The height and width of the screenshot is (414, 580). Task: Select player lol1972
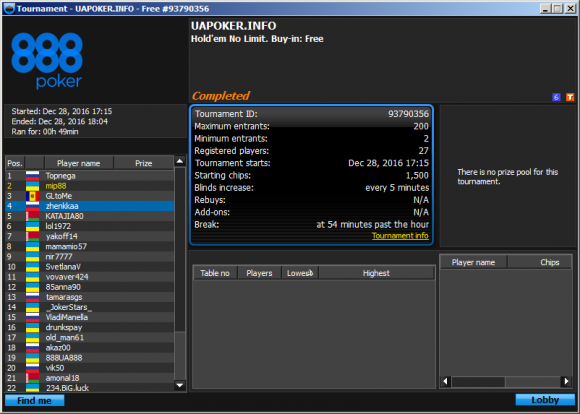pyautogui.click(x=90, y=226)
